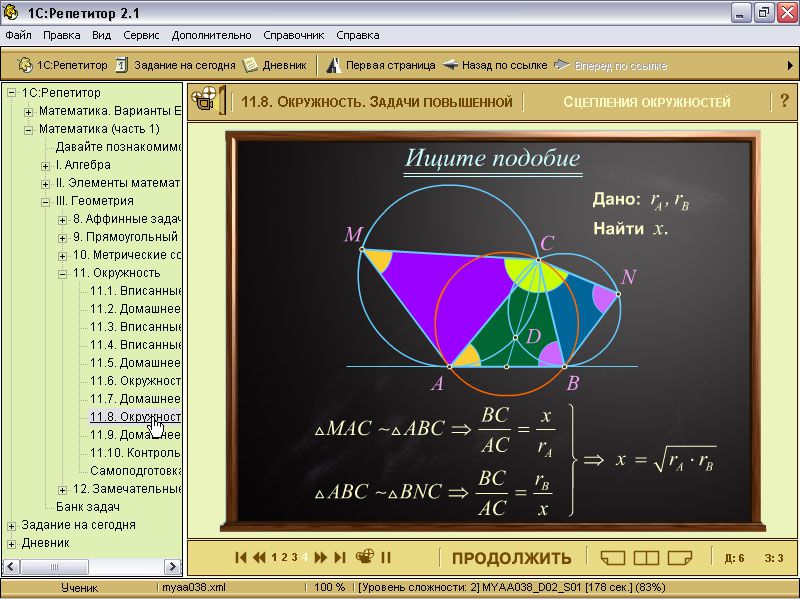Select 11.9 lesson in the tree
The image size is (800, 600).
(x=135, y=435)
